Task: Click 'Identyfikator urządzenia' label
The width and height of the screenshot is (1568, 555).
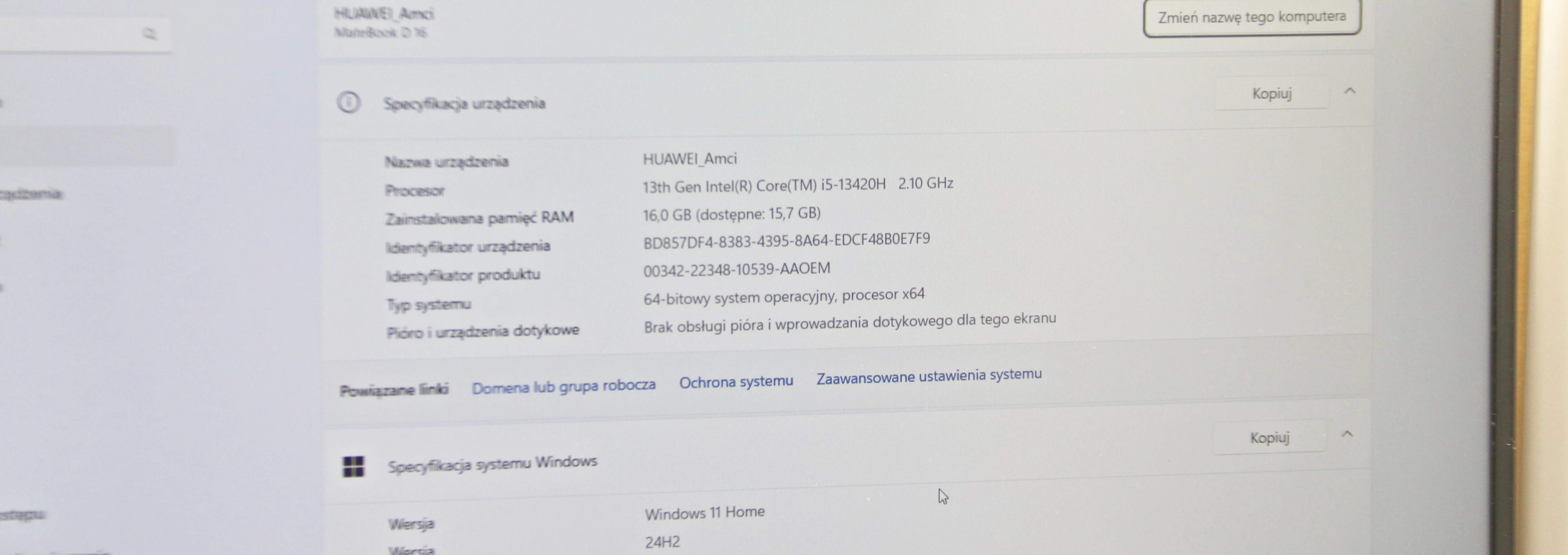Action: [468, 247]
